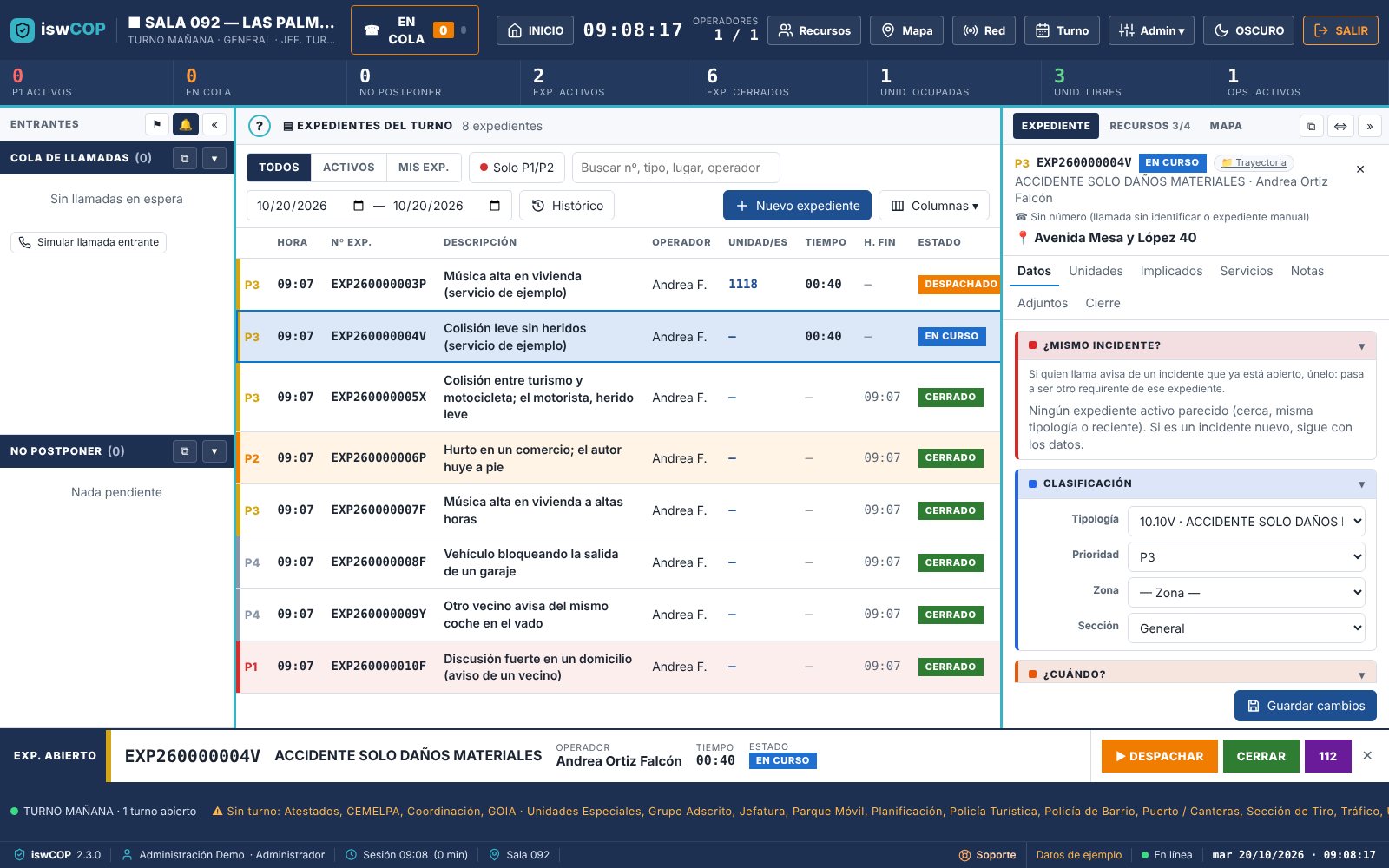Screen dimensions: 1389x868
Task: Pop out the Cola de llamadas panel
Action: coord(185,158)
